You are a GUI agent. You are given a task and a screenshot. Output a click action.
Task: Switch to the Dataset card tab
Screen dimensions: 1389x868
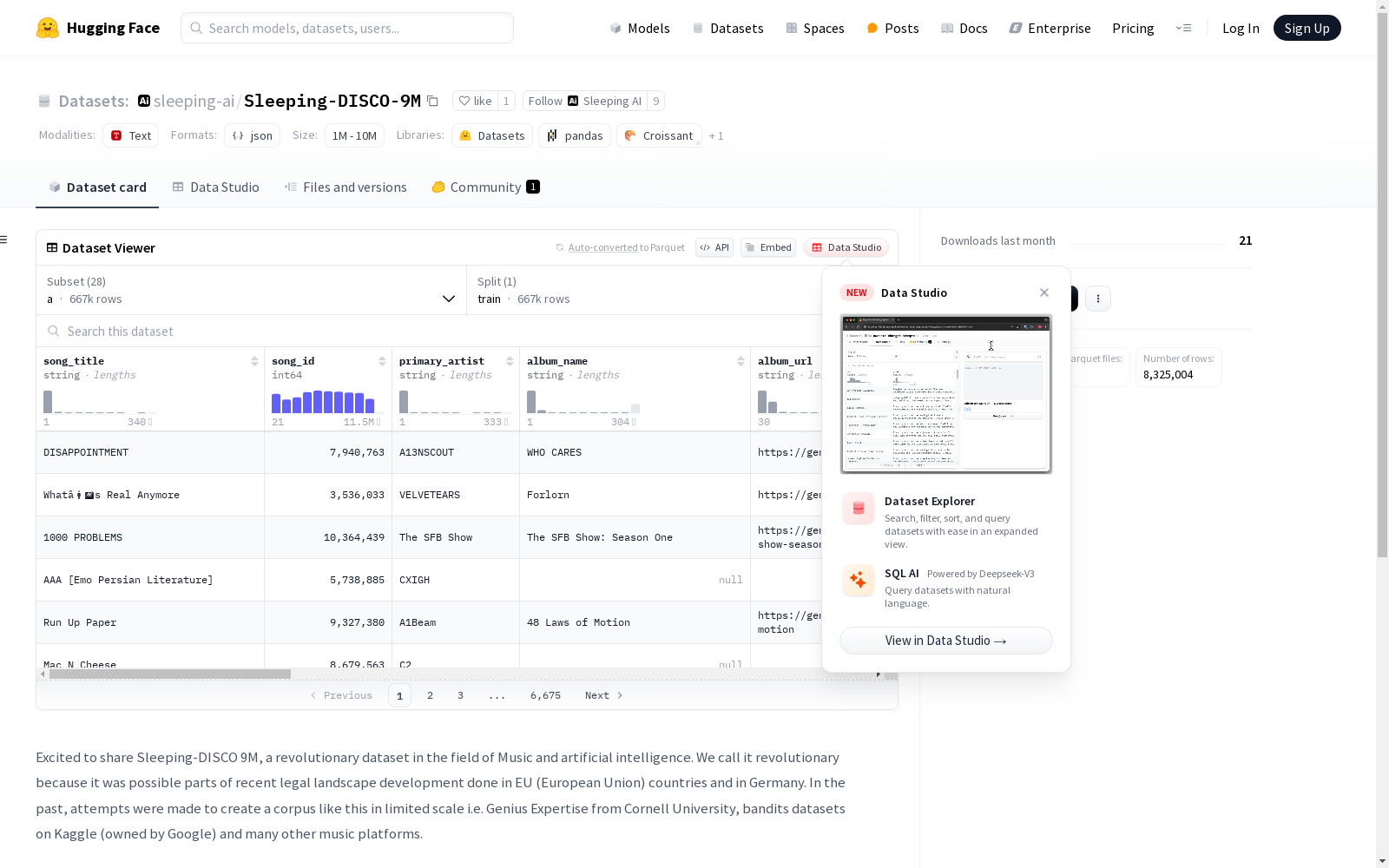click(97, 187)
